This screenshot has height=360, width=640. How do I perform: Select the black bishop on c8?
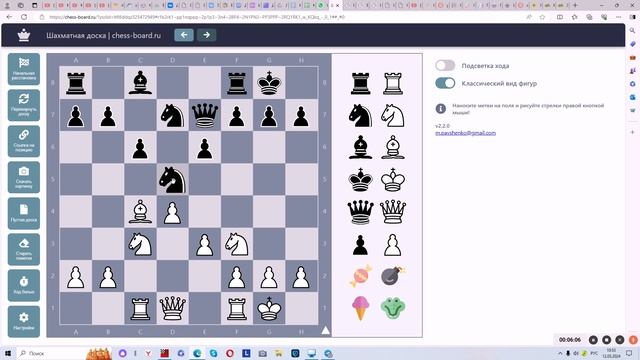click(140, 83)
